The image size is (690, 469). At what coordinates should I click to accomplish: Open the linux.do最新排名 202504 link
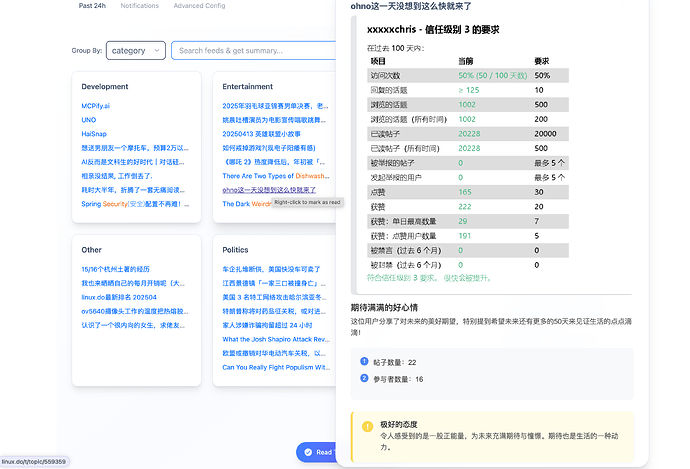tap(119, 297)
